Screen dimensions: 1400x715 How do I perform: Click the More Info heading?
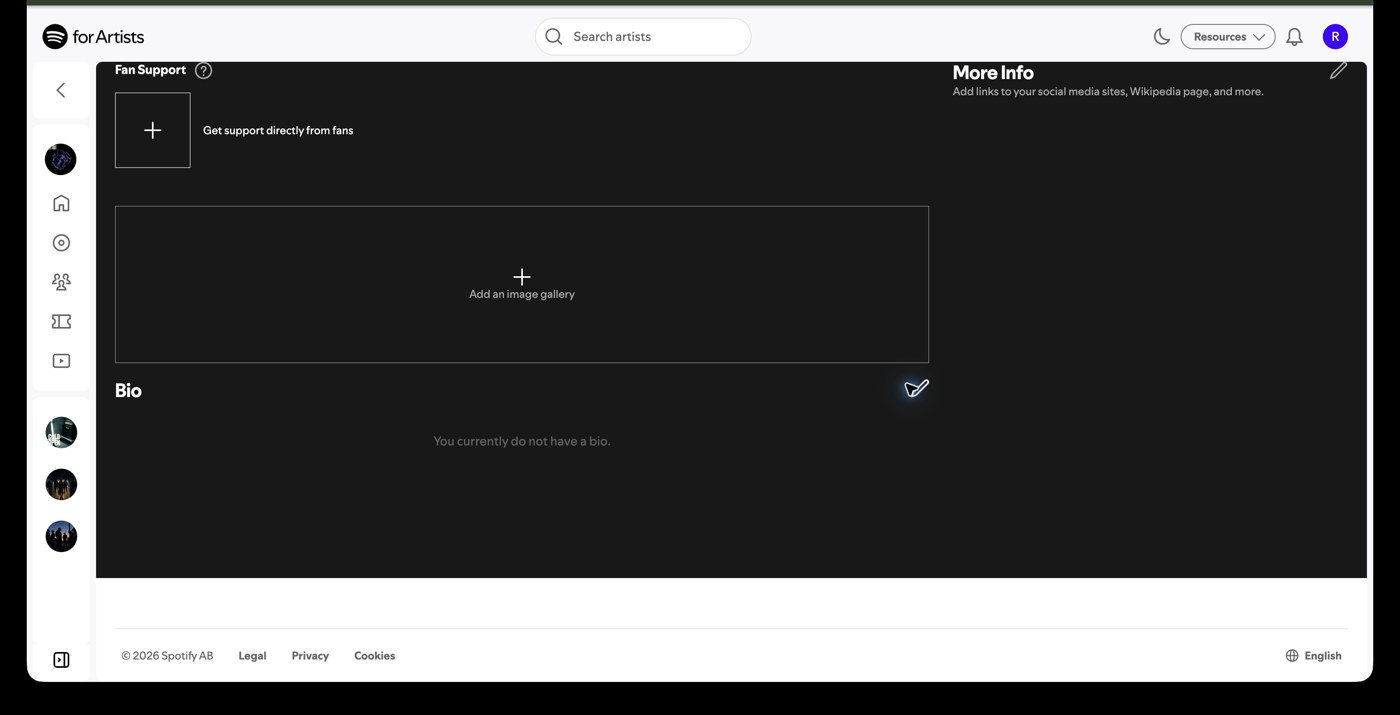(x=993, y=73)
